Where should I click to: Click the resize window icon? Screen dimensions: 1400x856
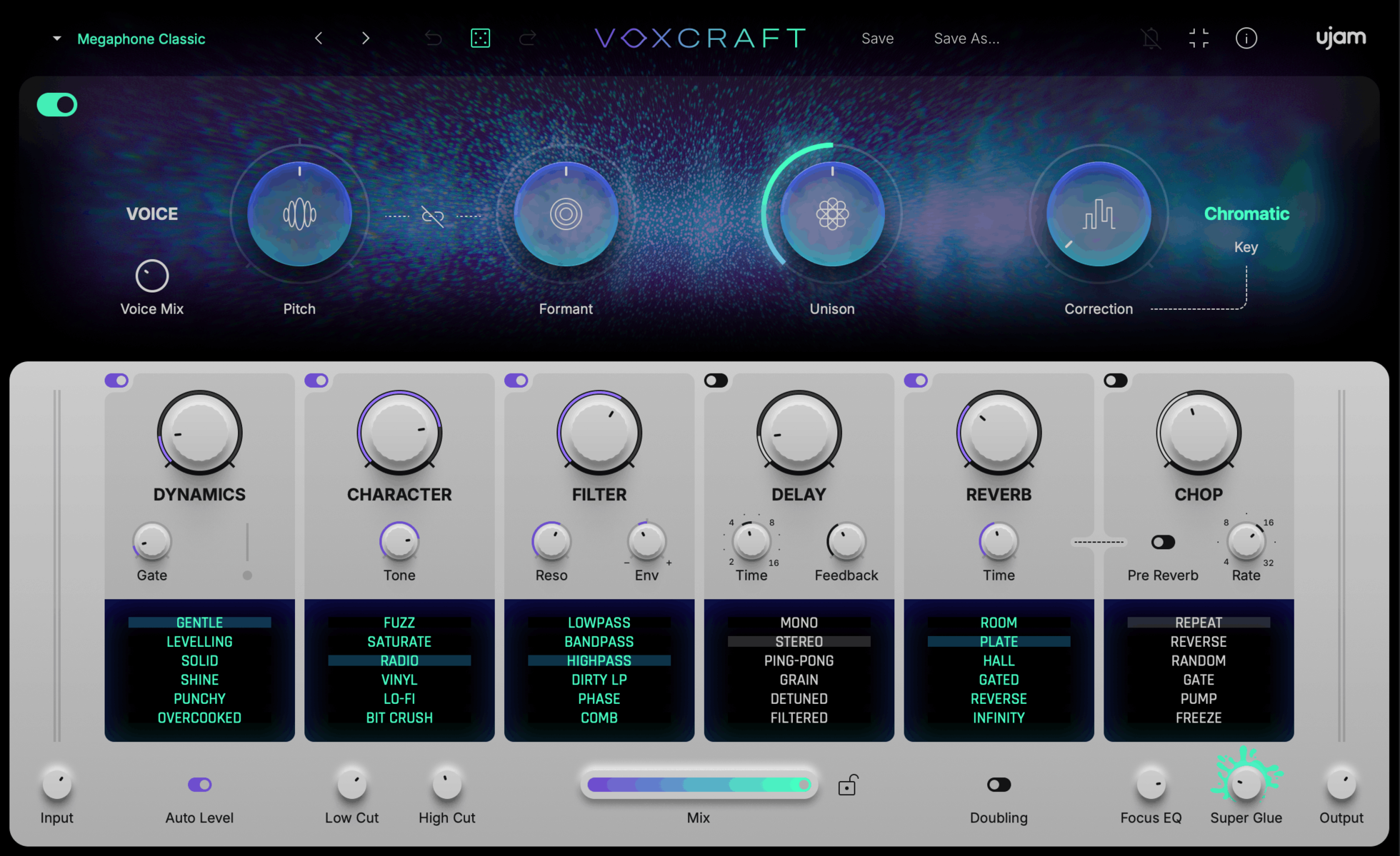[x=1199, y=38]
